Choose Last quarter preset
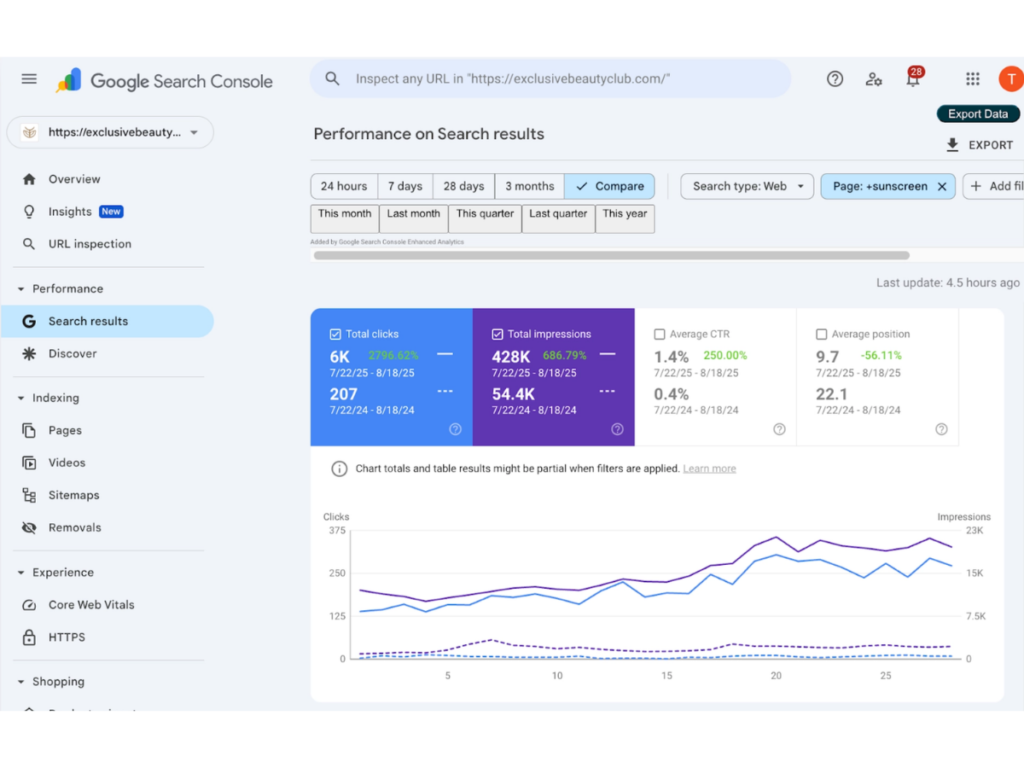1024x768 pixels. 558,219
